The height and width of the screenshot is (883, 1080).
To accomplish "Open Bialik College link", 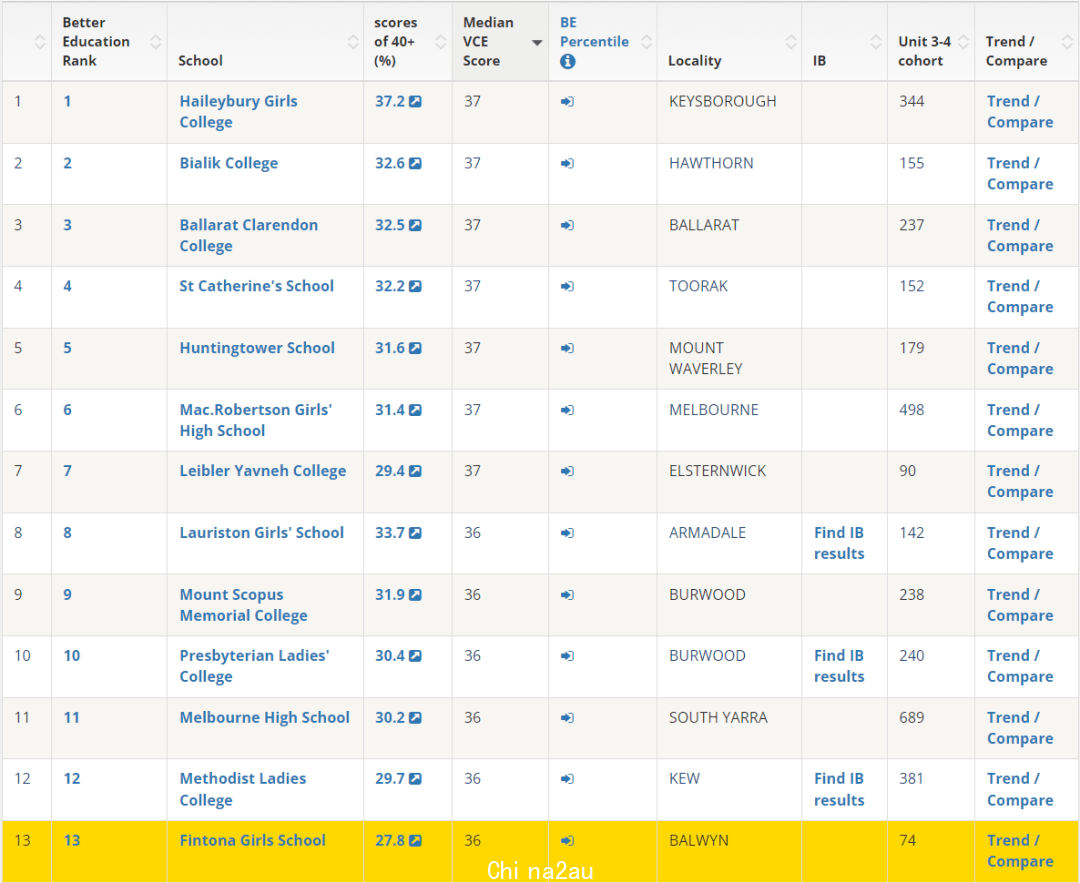I will (229, 163).
